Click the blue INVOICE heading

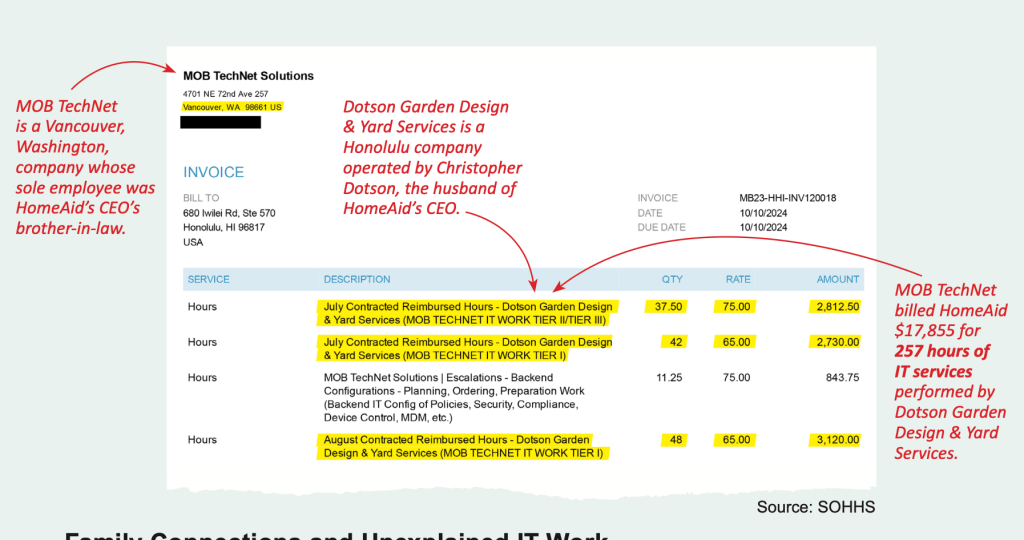point(214,172)
